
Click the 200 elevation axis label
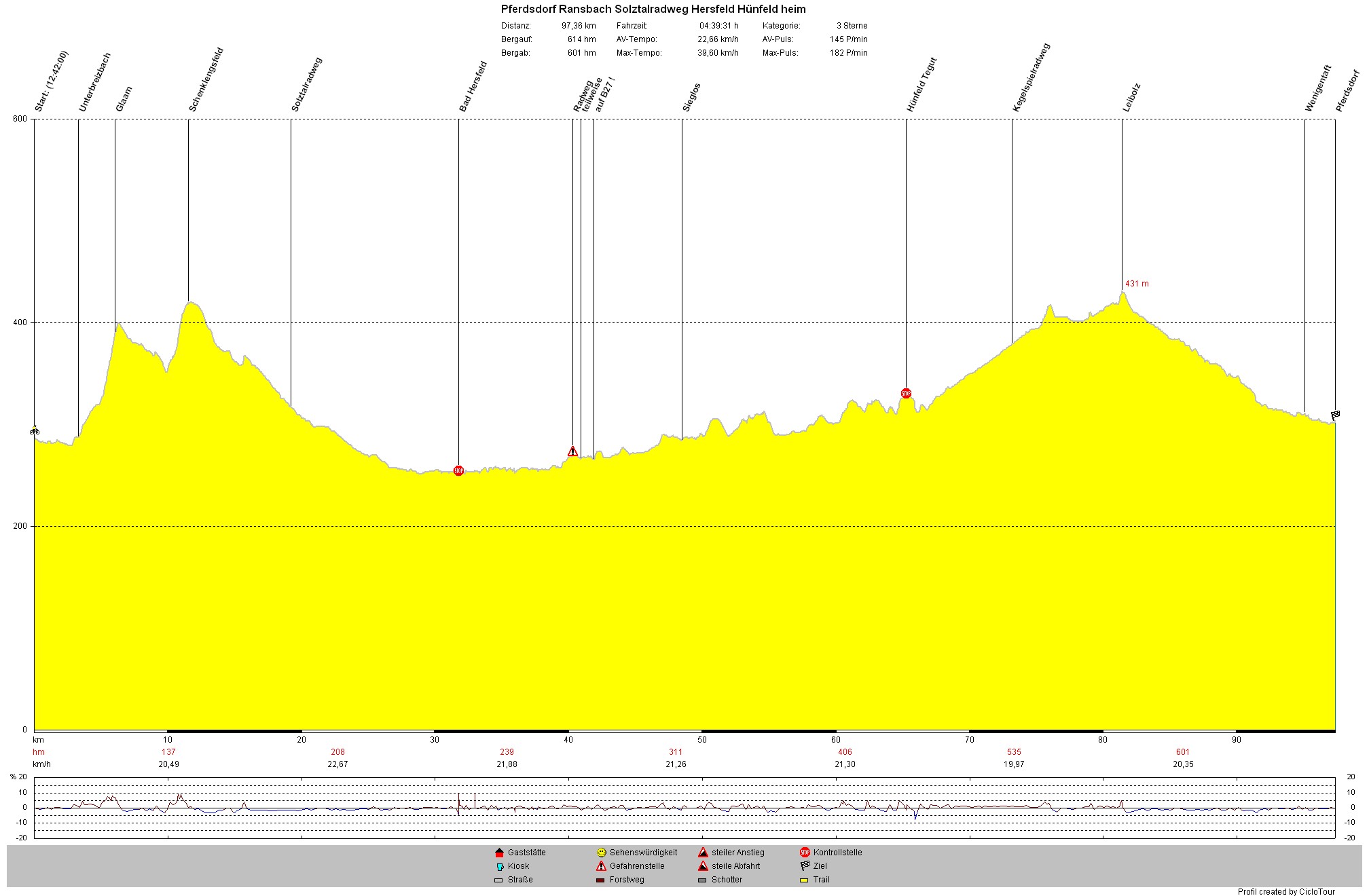(x=20, y=526)
